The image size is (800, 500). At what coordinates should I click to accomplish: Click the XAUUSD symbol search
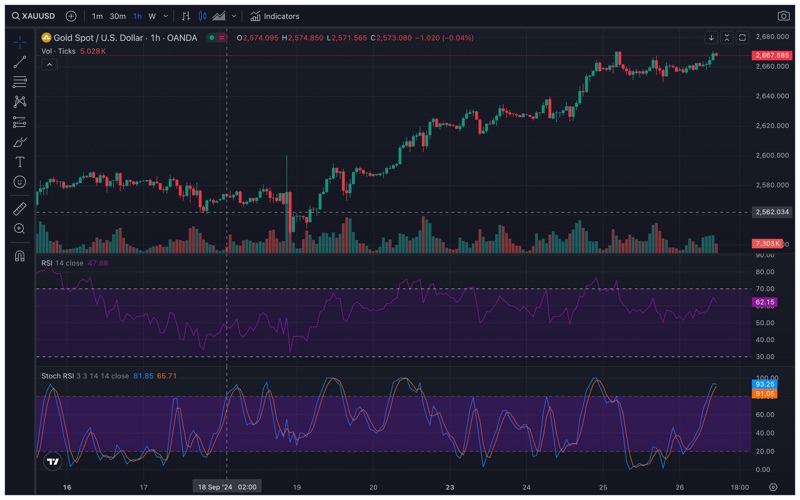(33, 16)
